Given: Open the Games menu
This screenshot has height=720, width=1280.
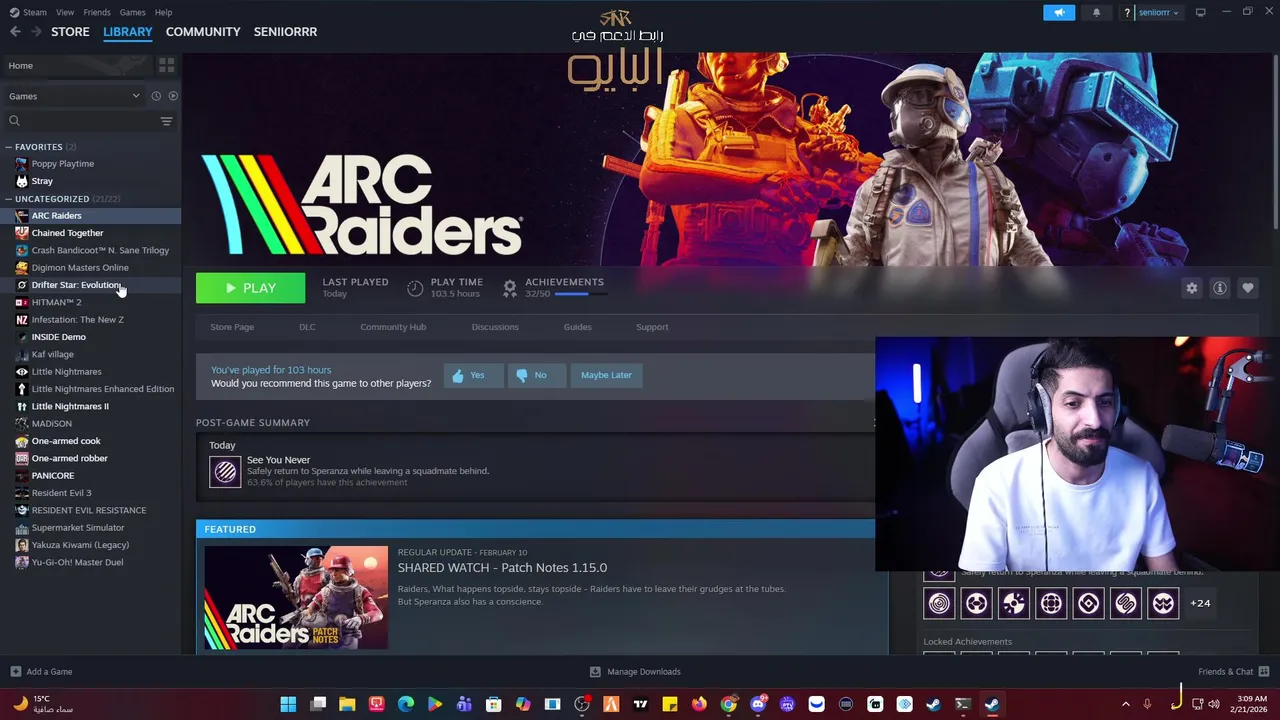Looking at the screenshot, I should coord(132,12).
